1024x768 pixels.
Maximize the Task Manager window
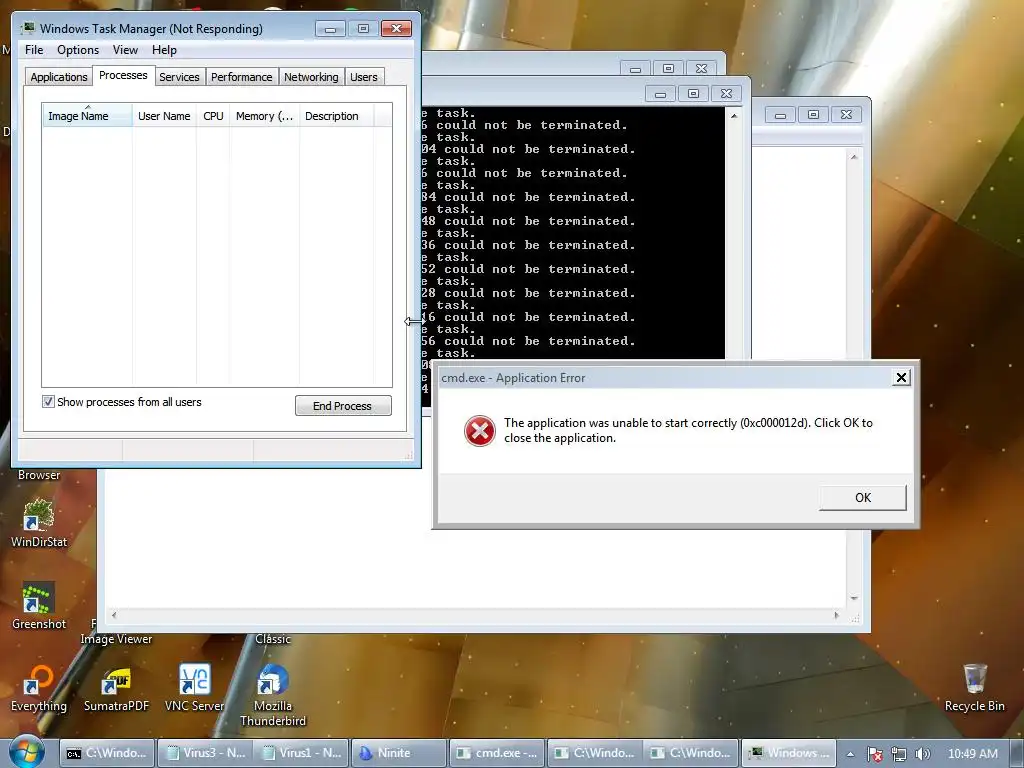click(363, 29)
